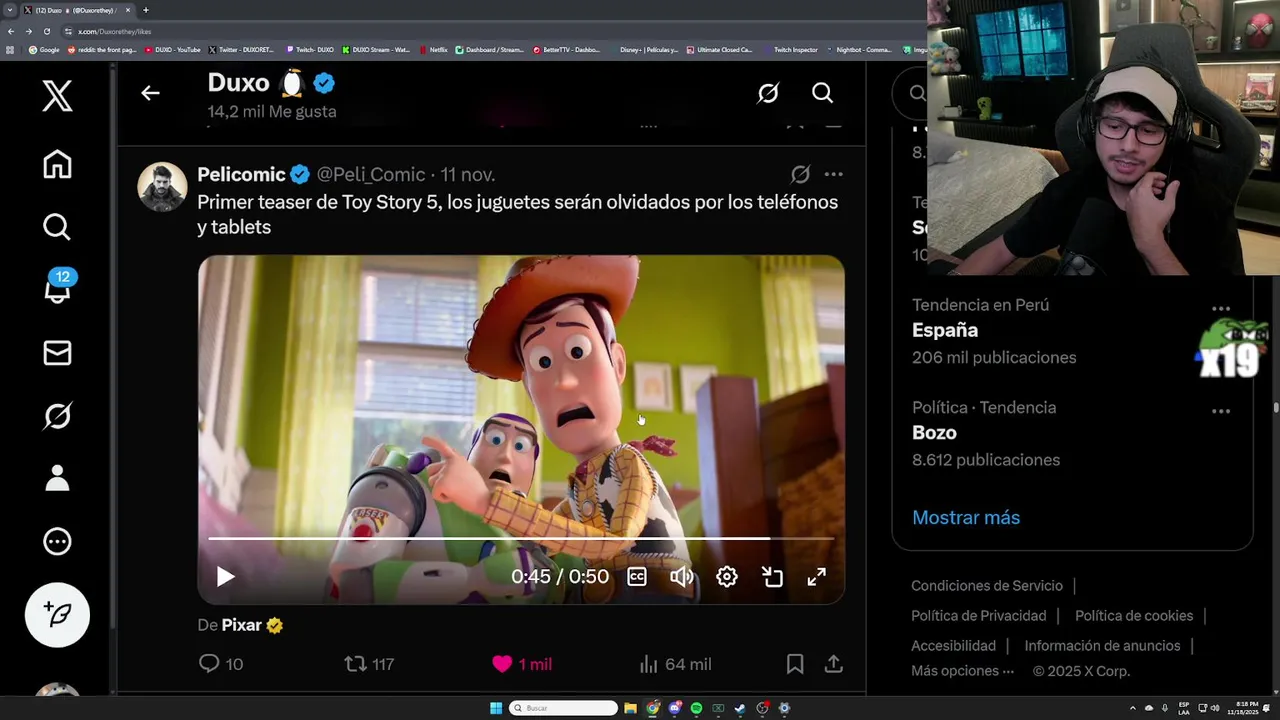This screenshot has width=1280, height=720.
Task: Open the @Peli_Comic handle link
Action: coord(371,174)
